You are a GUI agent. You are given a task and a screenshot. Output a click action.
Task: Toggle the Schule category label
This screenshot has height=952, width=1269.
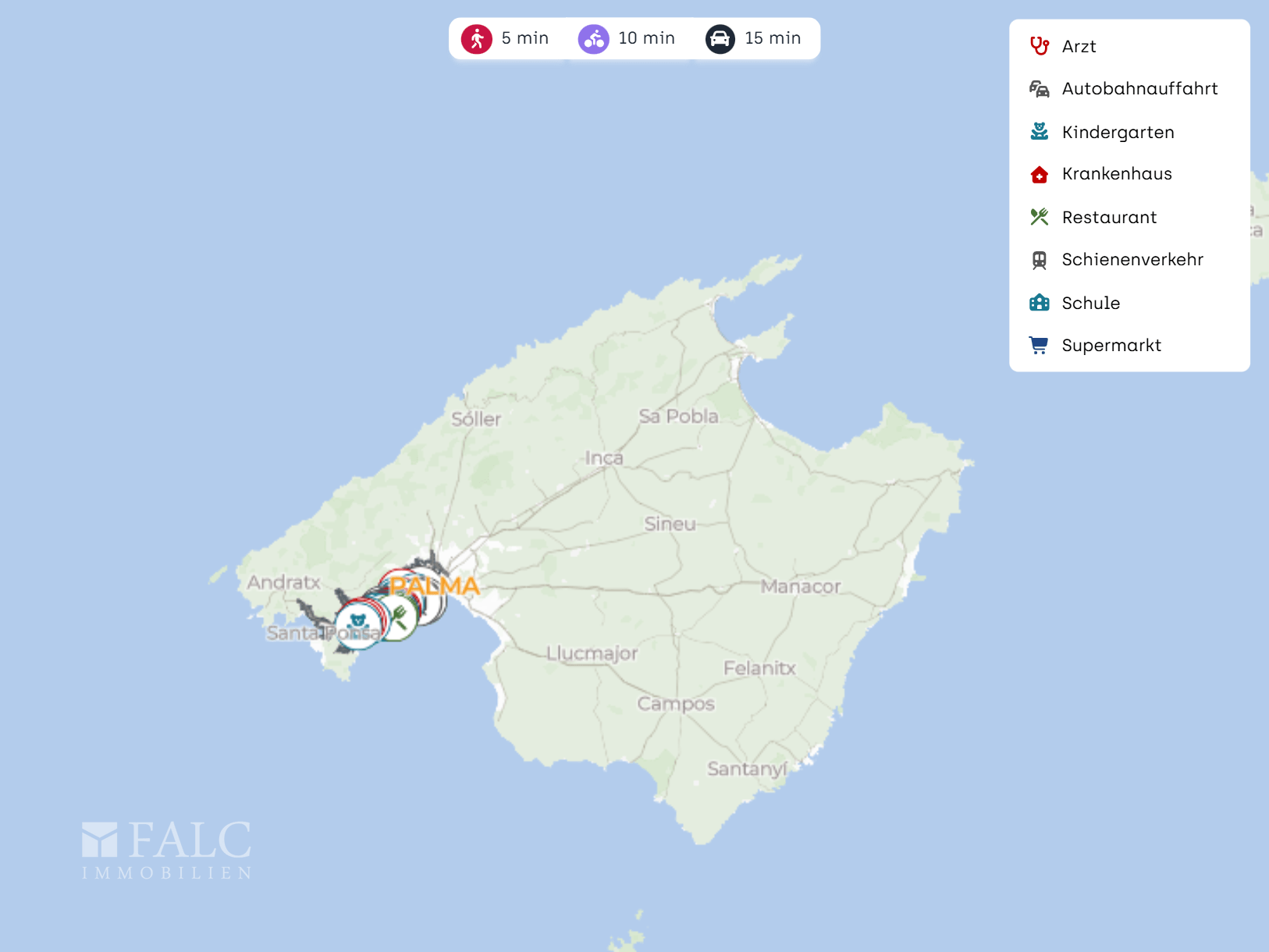1090,303
